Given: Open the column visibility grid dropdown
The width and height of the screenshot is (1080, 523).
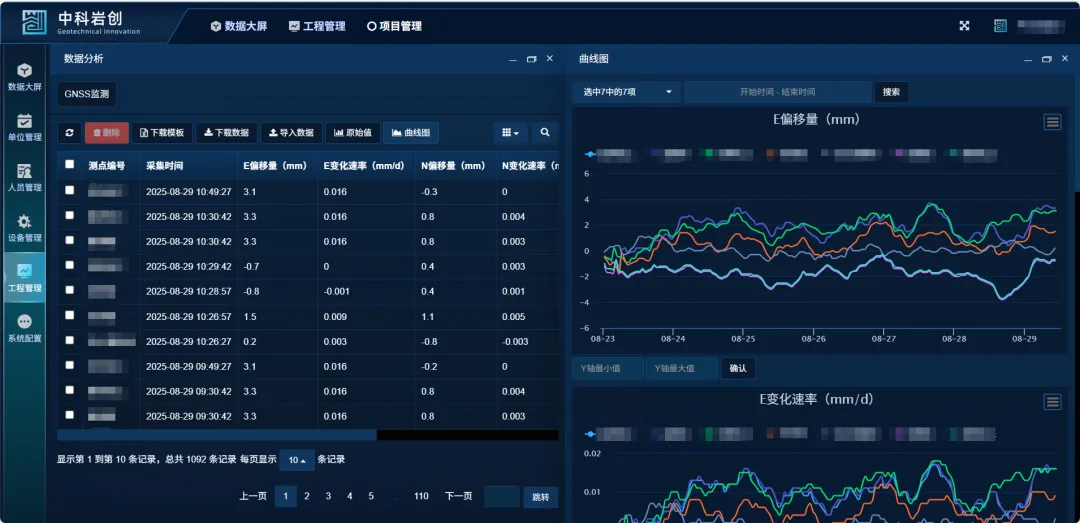Looking at the screenshot, I should 510,133.
